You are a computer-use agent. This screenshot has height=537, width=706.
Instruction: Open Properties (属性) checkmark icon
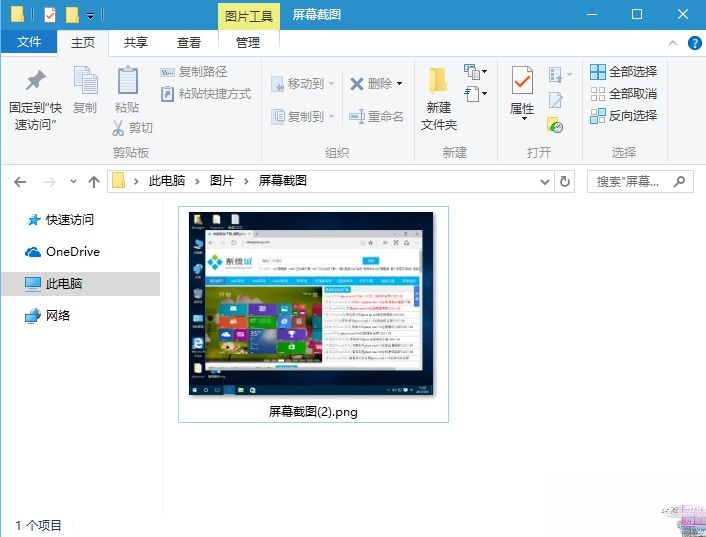pos(522,81)
